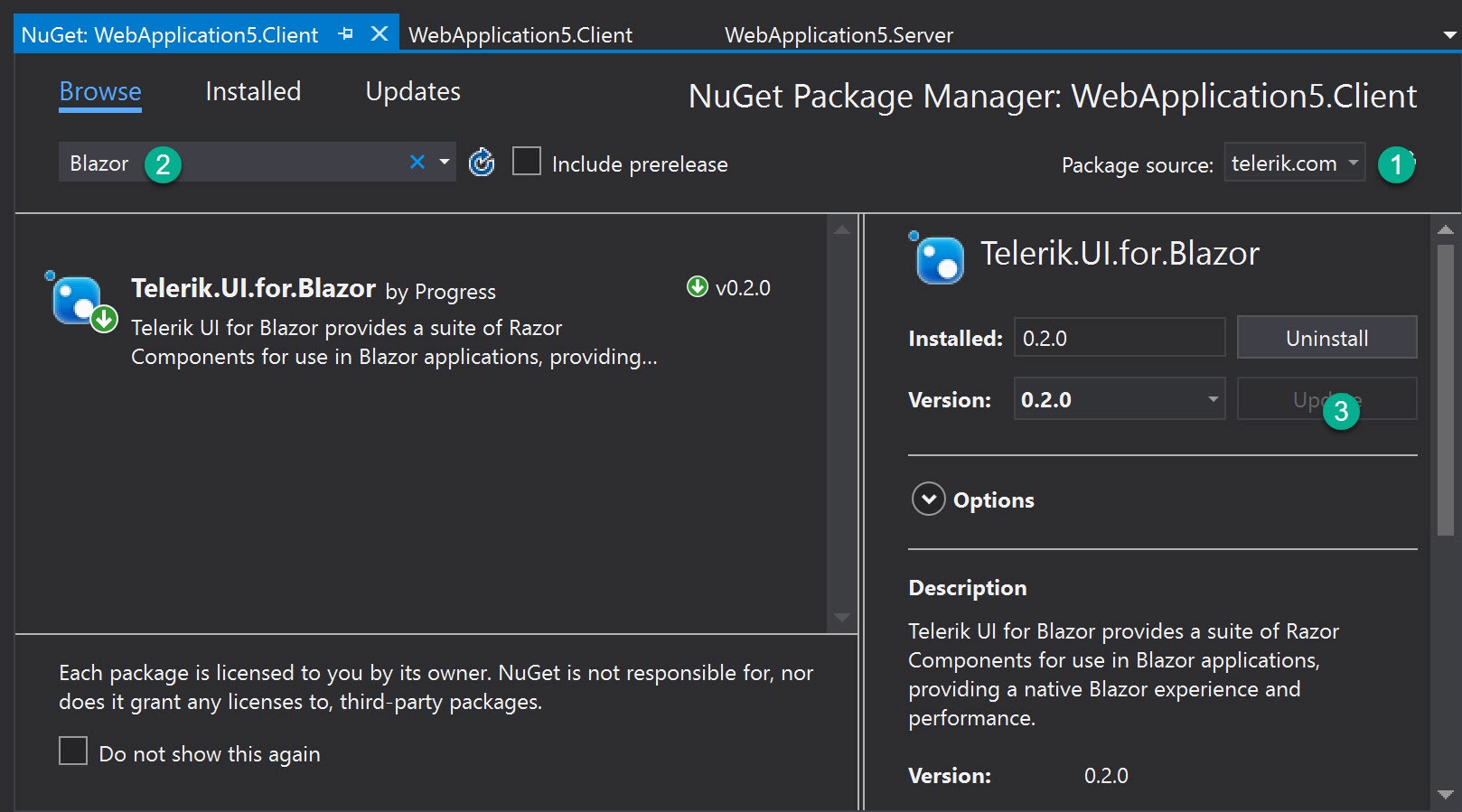This screenshot has width=1462, height=812.
Task: Select the Telerik.UI.for.Blazor package in results
Action: [x=420, y=321]
